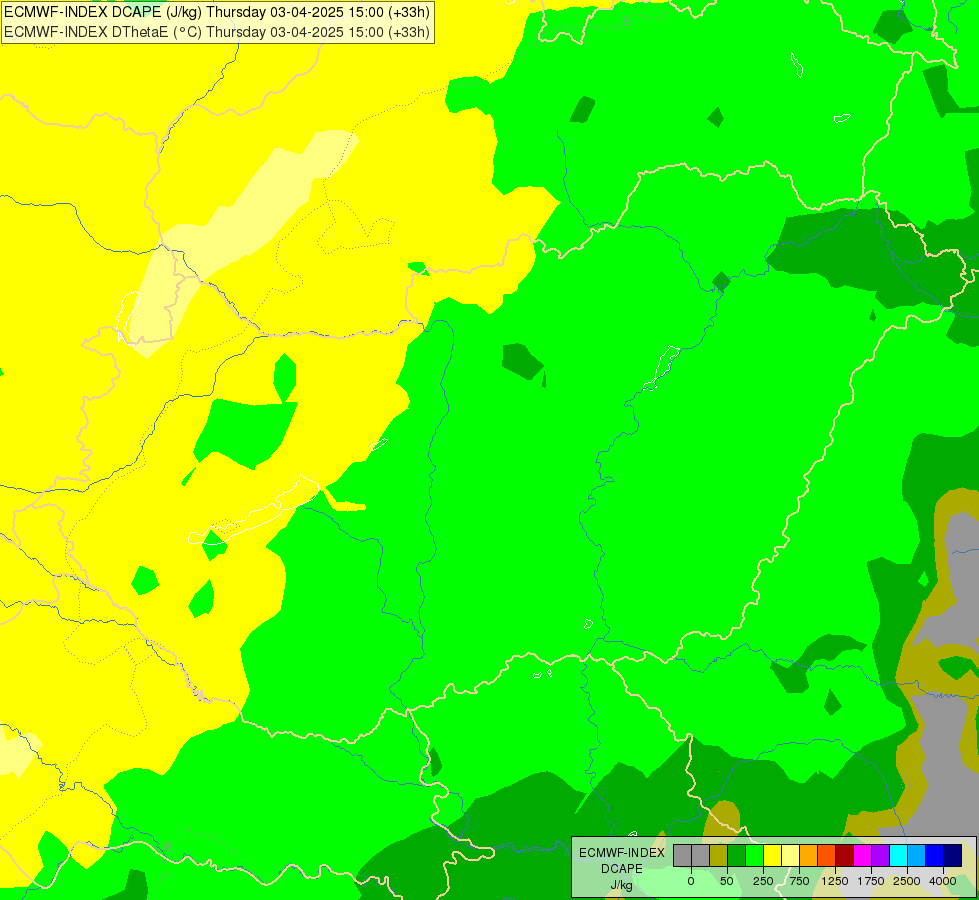Viewport: 979px width, 900px height.
Task: Click the legend title 'ECMWF-INDEX'
Action: pos(621,853)
